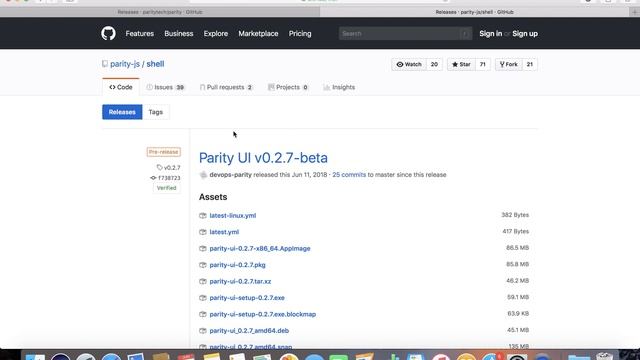This screenshot has width=640, height=360.
Task: Click package icon beside the exe.blockmap file
Action: tap(203, 314)
